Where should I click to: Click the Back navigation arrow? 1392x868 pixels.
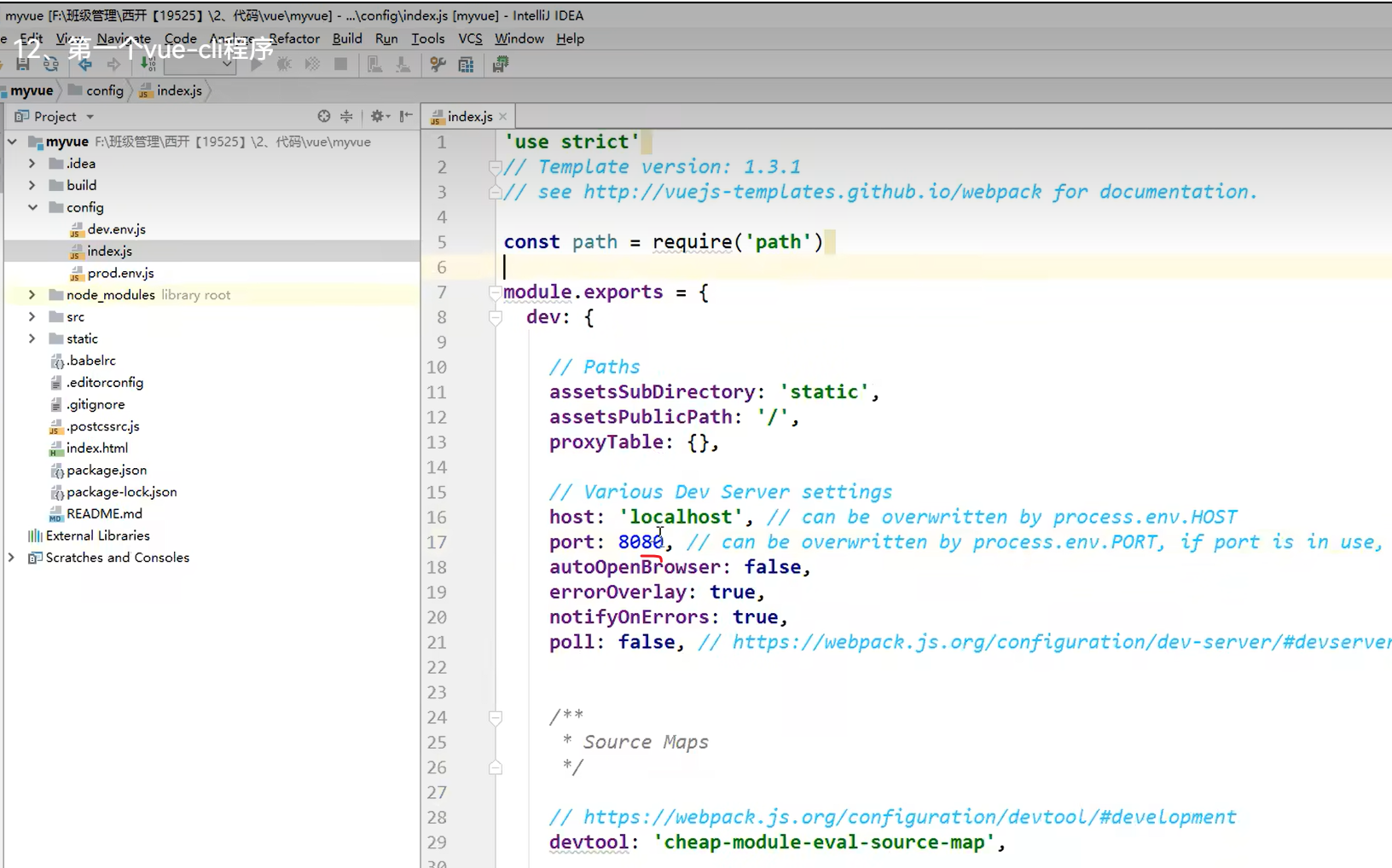[84, 64]
